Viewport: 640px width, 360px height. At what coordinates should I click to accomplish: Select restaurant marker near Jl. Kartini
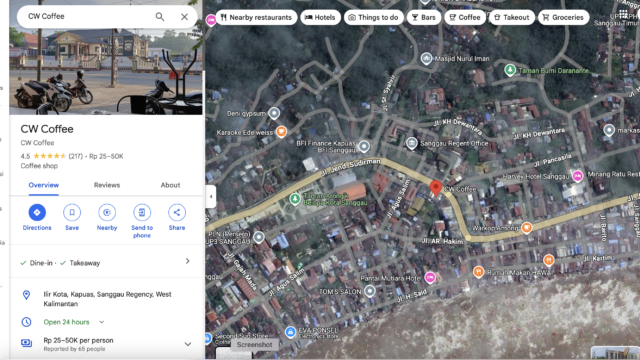(549, 260)
